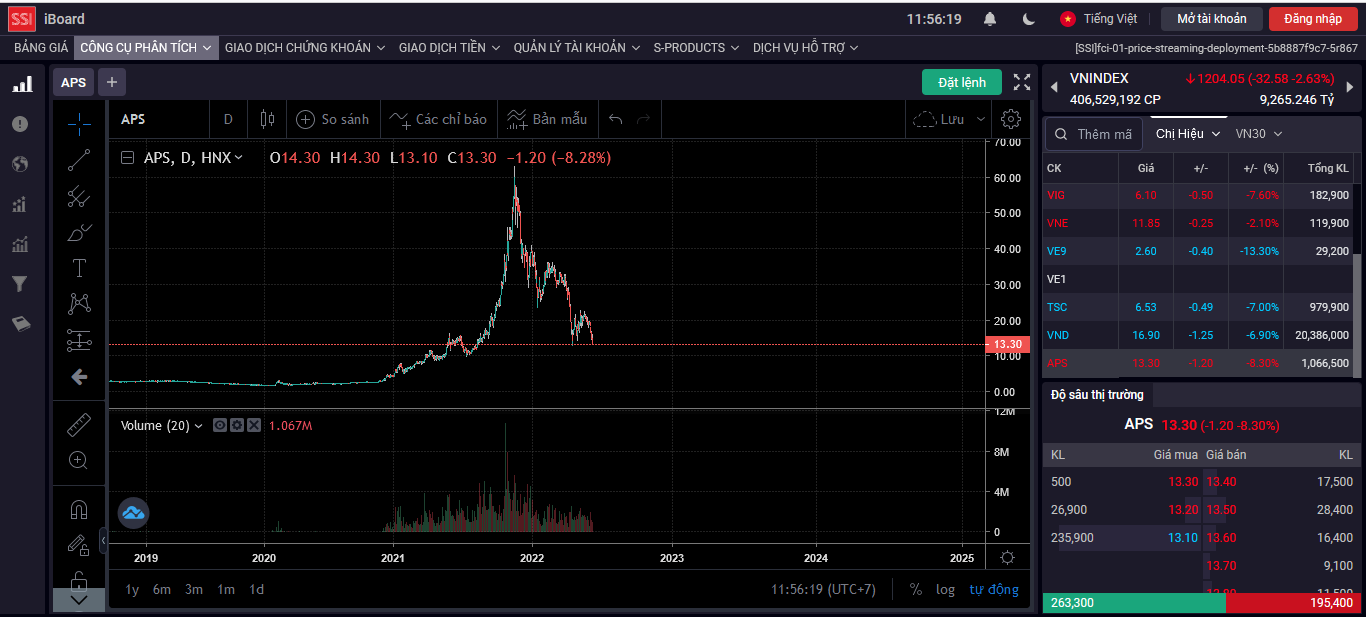Remove the Volume indicator with X

pyautogui.click(x=254, y=425)
